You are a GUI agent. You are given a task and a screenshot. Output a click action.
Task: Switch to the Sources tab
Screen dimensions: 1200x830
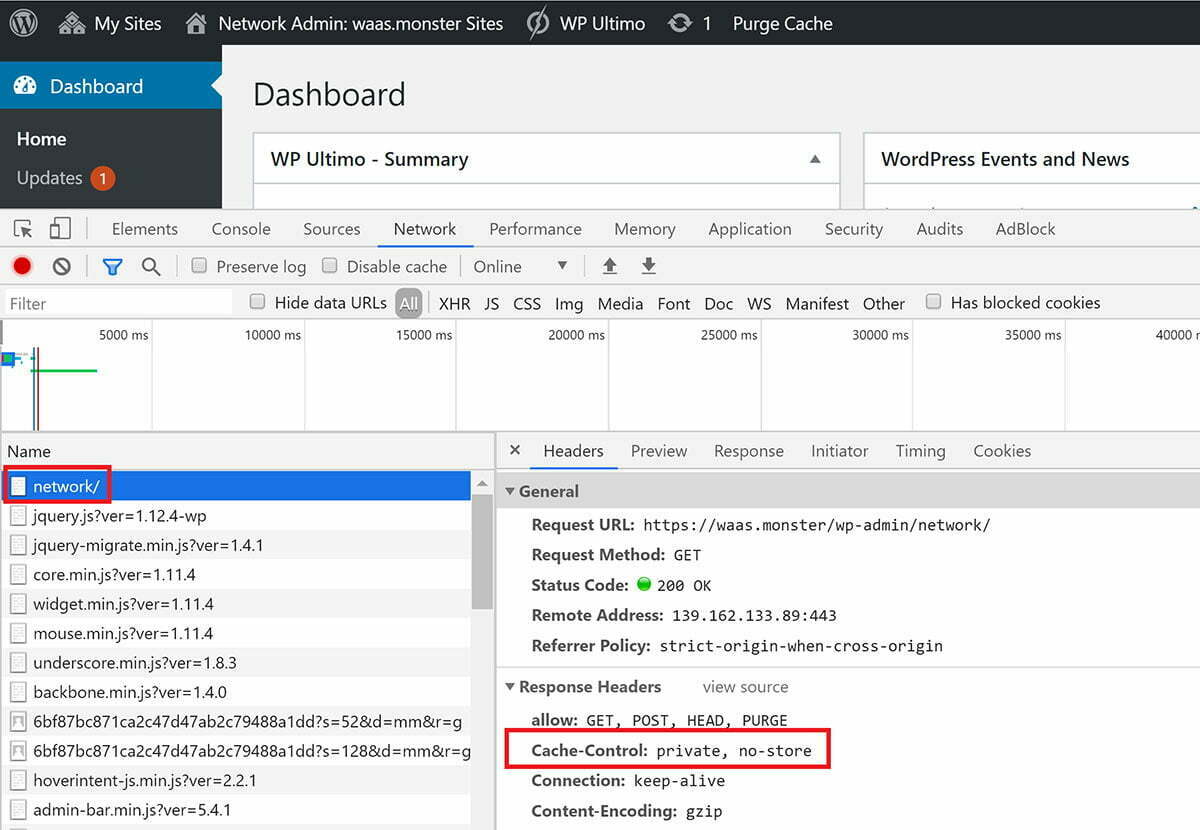tap(332, 229)
